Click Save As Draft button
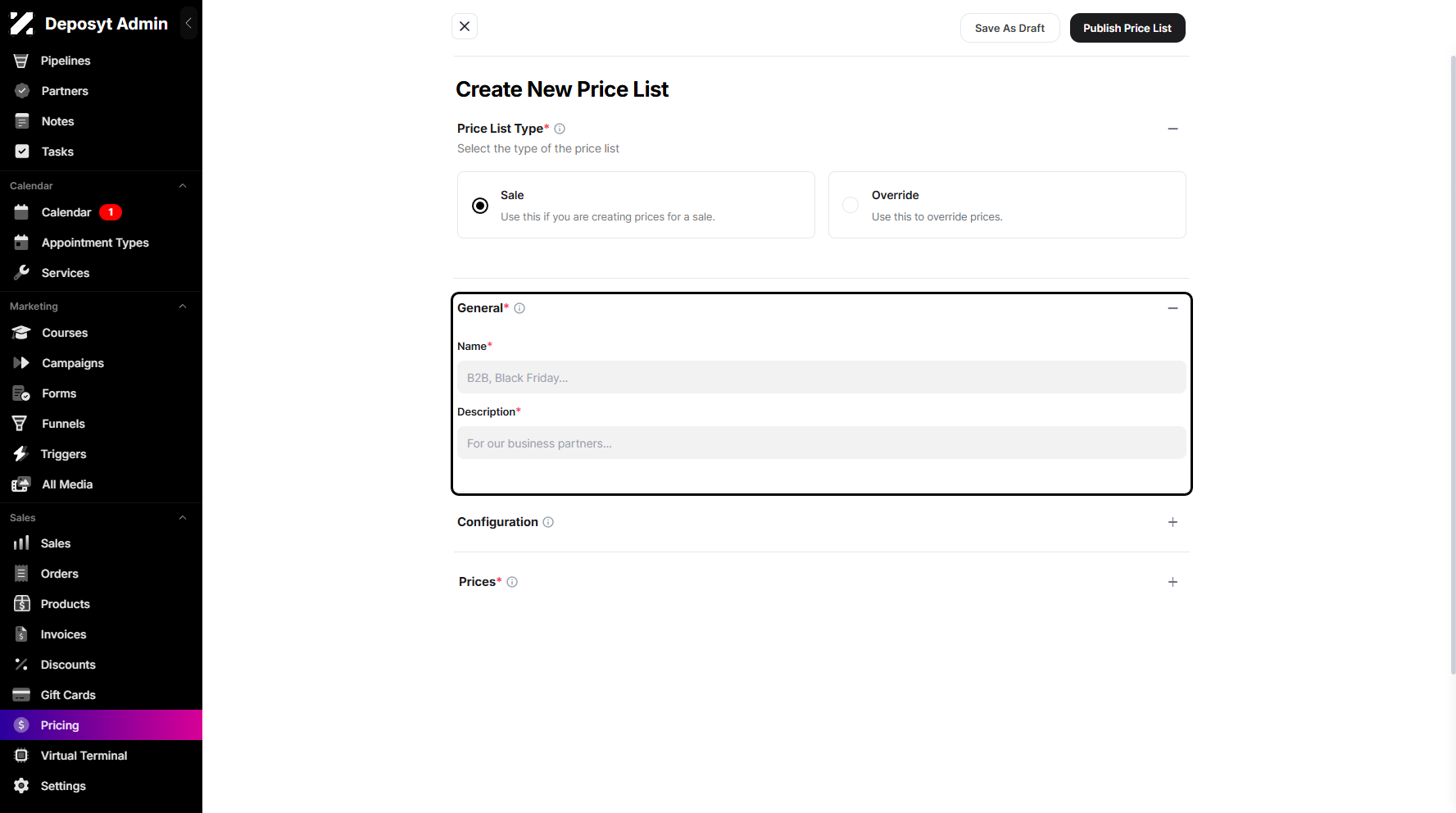This screenshot has width=1456, height=813. tap(1009, 28)
